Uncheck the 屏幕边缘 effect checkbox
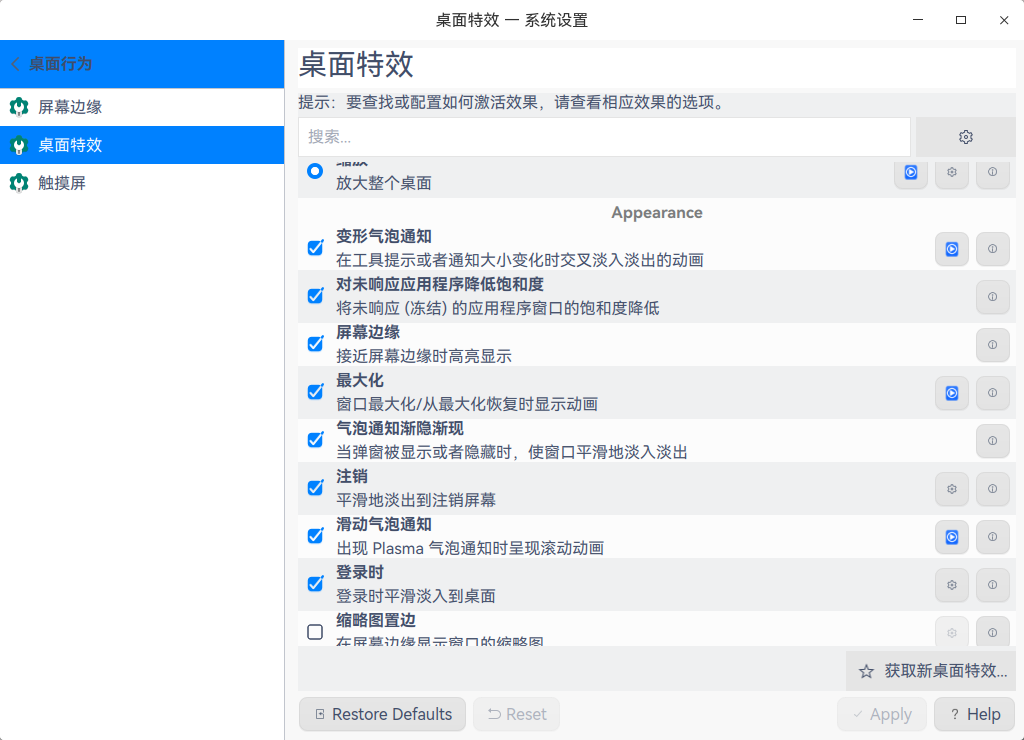The height and width of the screenshot is (740, 1024). point(315,344)
